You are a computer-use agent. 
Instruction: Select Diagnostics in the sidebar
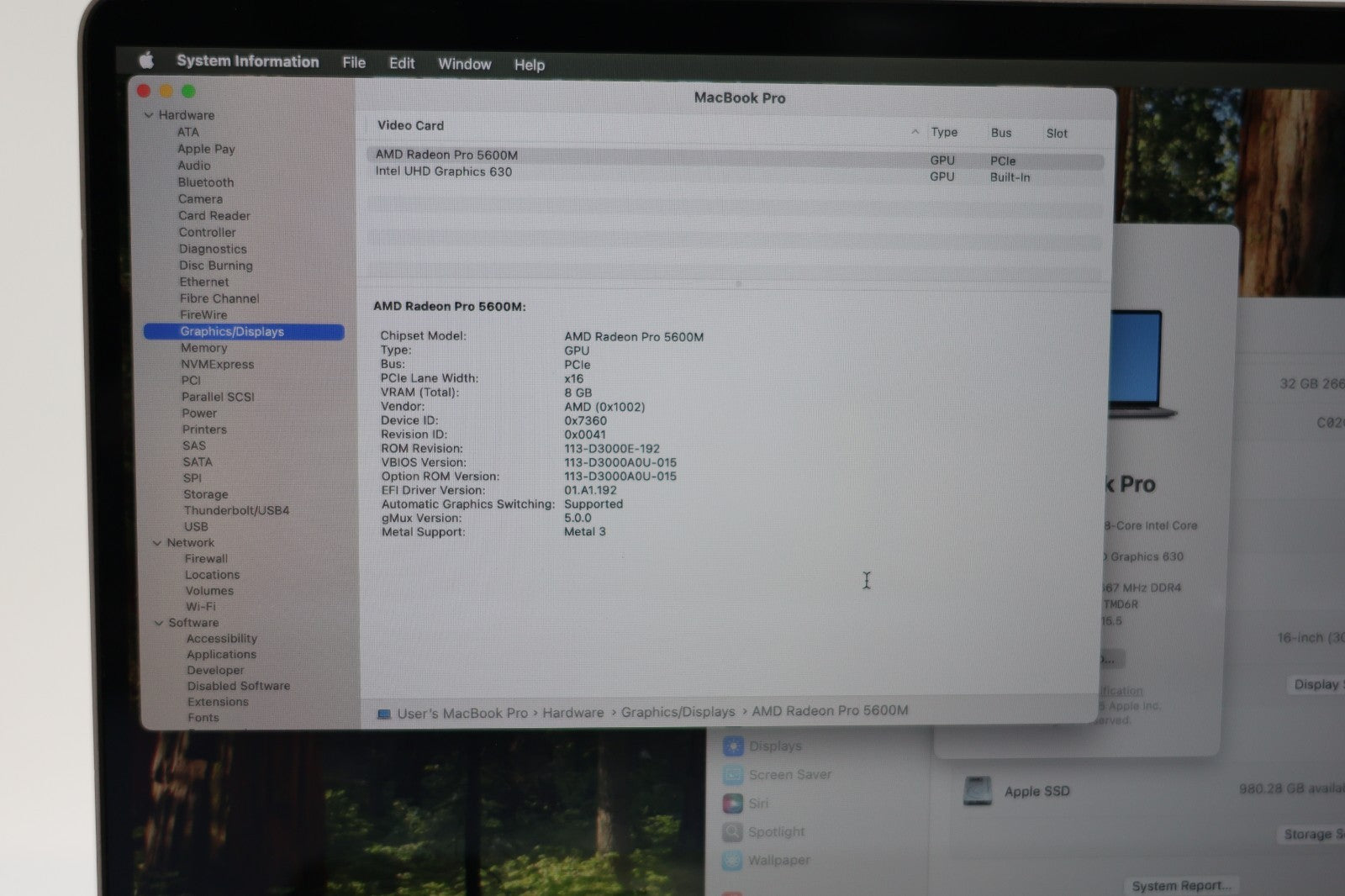[x=213, y=250]
